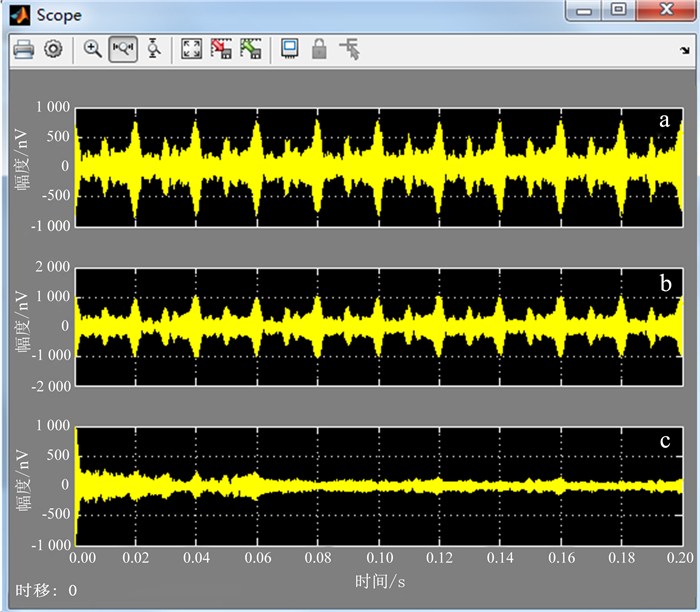The width and height of the screenshot is (700, 612).
Task: Click the bottom waveform plot labeled c
Action: [380, 486]
